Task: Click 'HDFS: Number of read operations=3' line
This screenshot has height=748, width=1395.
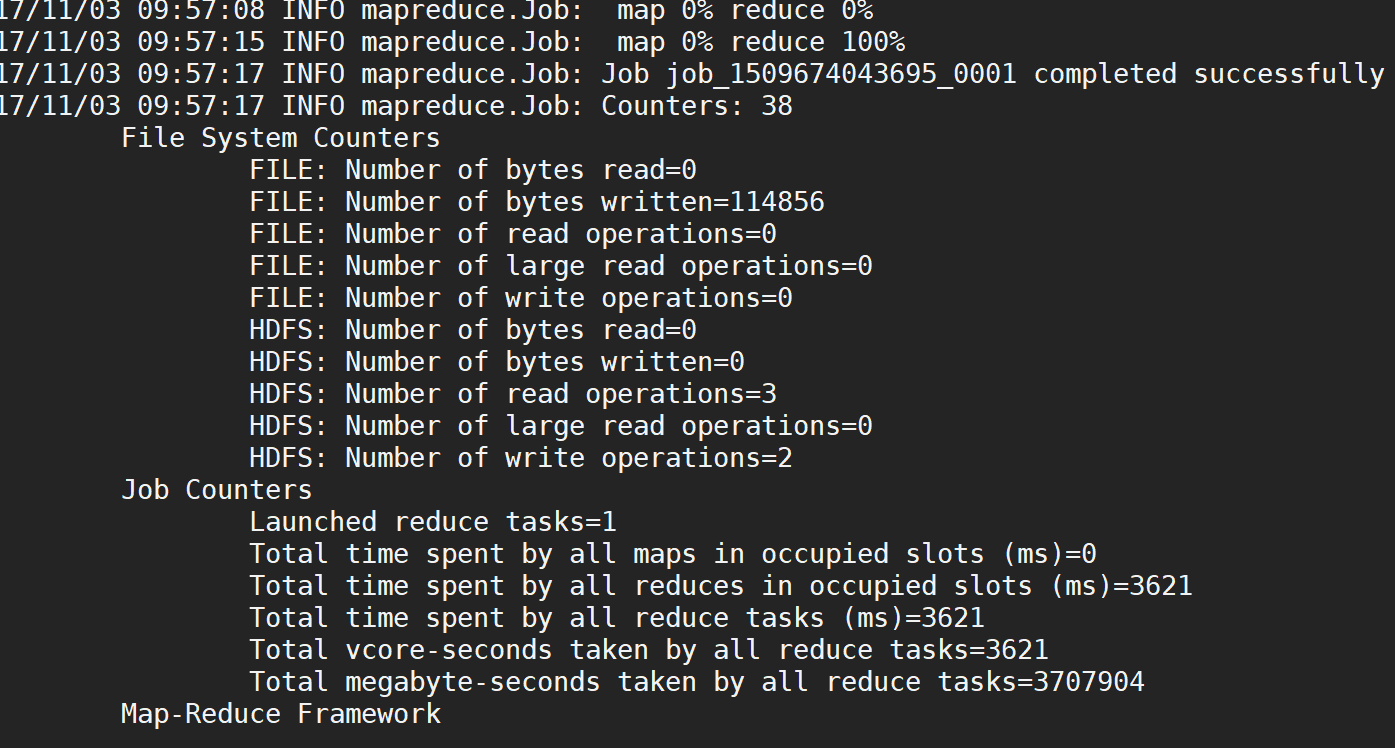Action: 513,394
